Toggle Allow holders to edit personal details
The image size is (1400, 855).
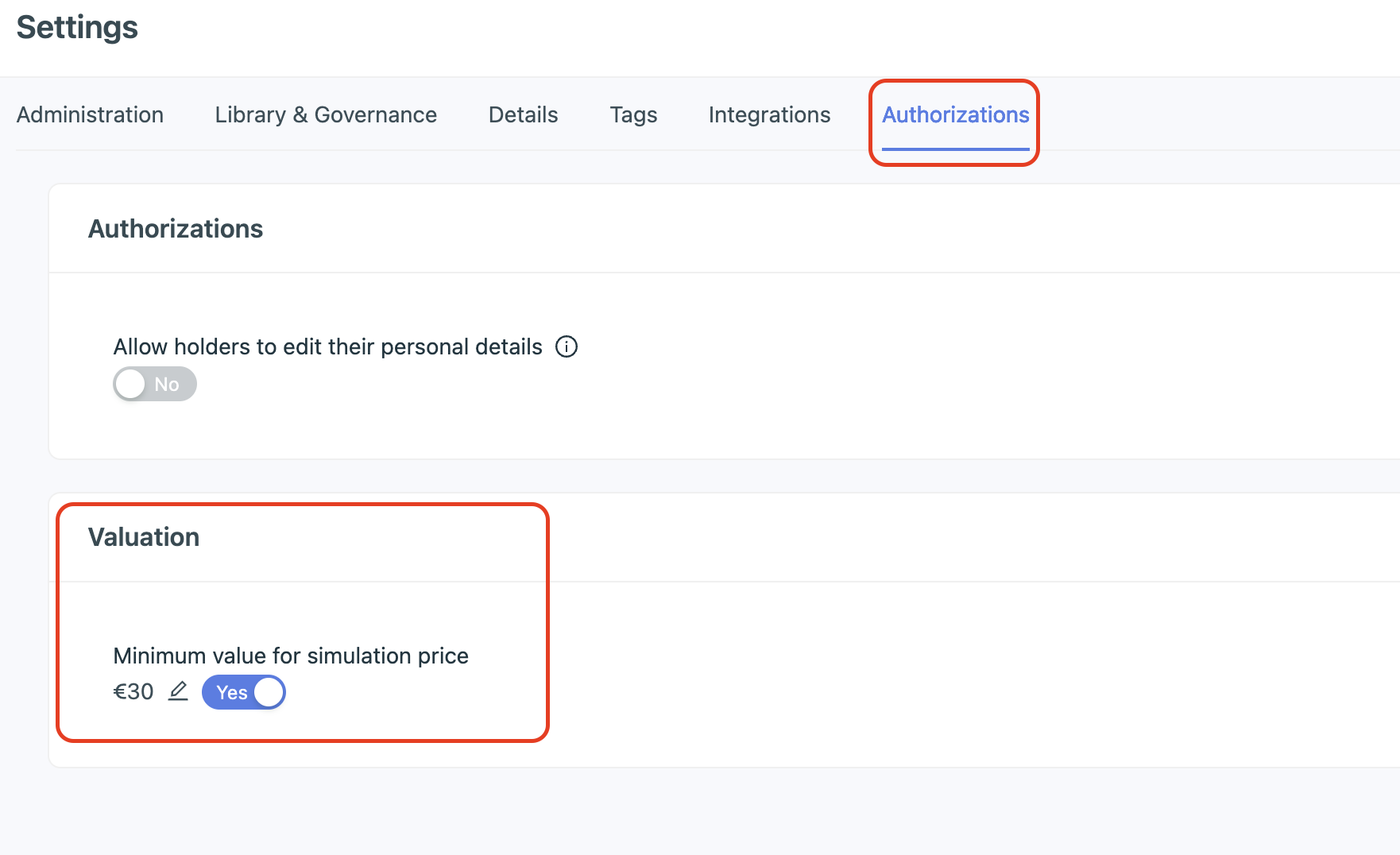click(x=155, y=385)
